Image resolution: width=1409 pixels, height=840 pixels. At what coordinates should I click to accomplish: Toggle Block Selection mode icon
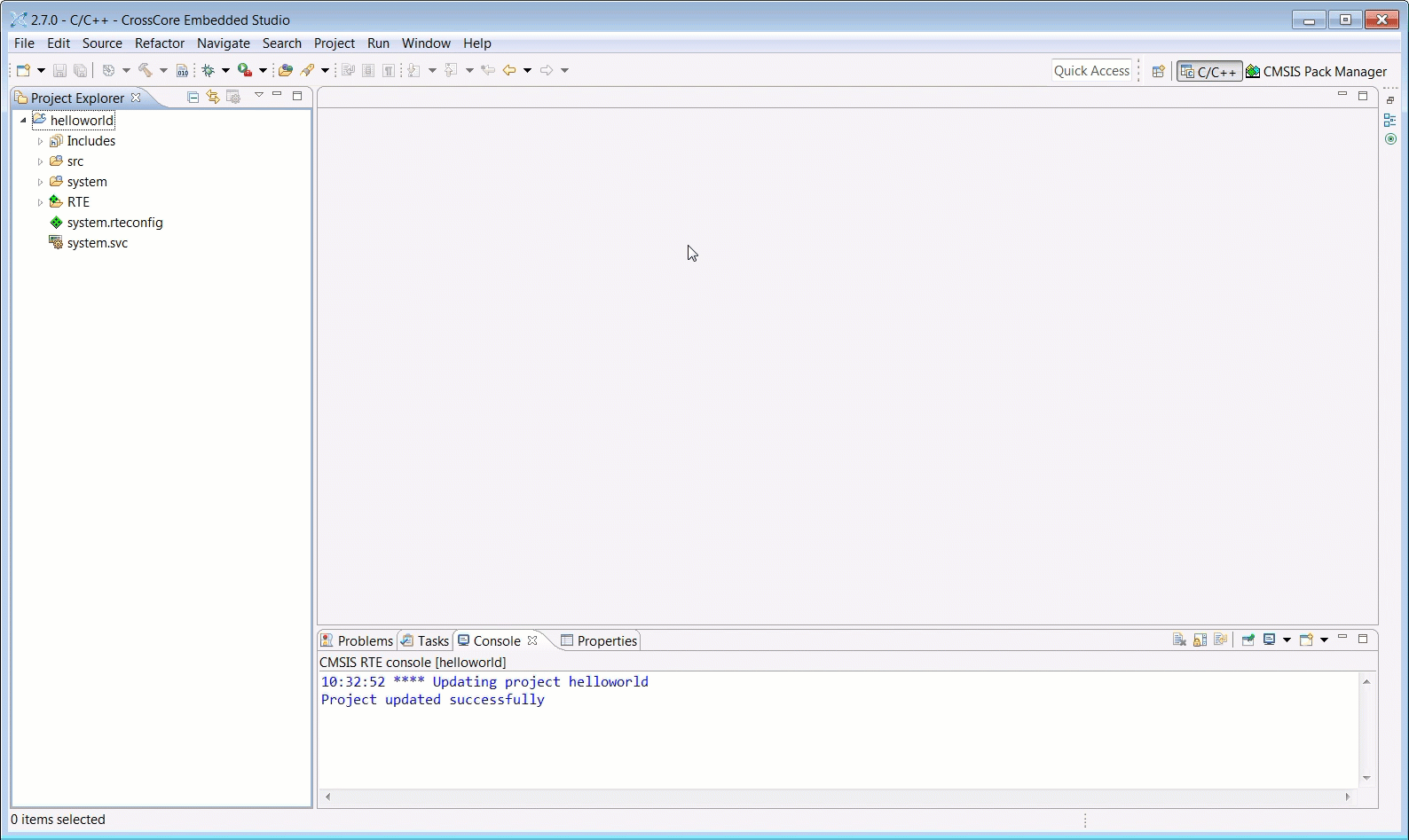coord(368,70)
